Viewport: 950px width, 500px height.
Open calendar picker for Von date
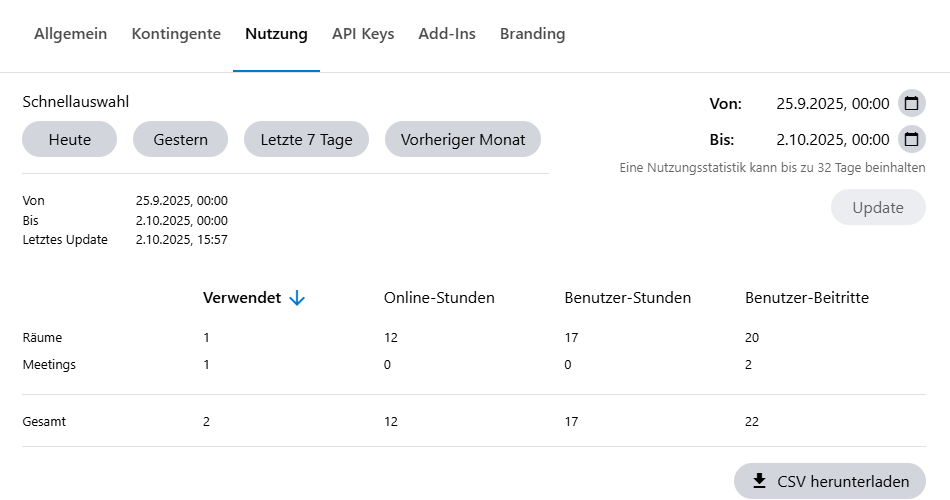pos(911,103)
